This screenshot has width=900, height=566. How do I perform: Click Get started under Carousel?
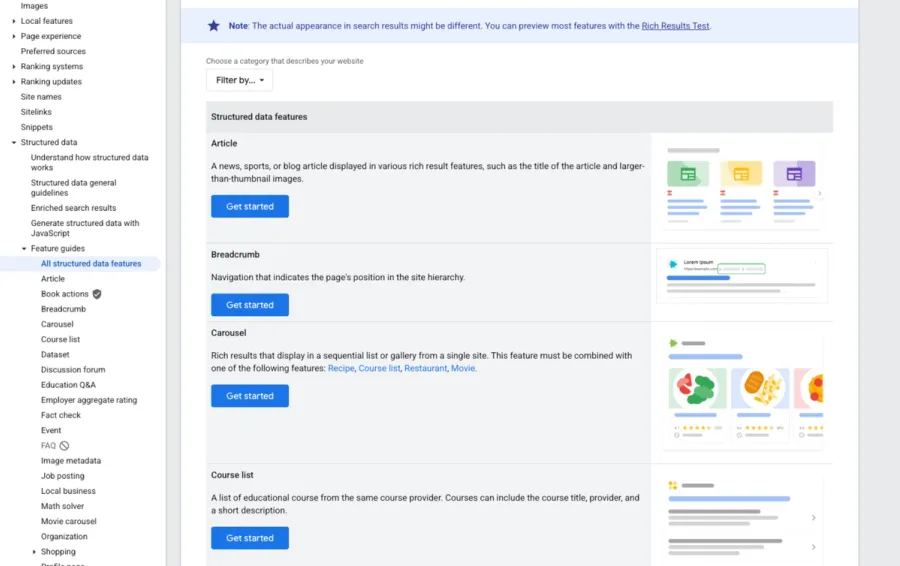pyautogui.click(x=250, y=396)
